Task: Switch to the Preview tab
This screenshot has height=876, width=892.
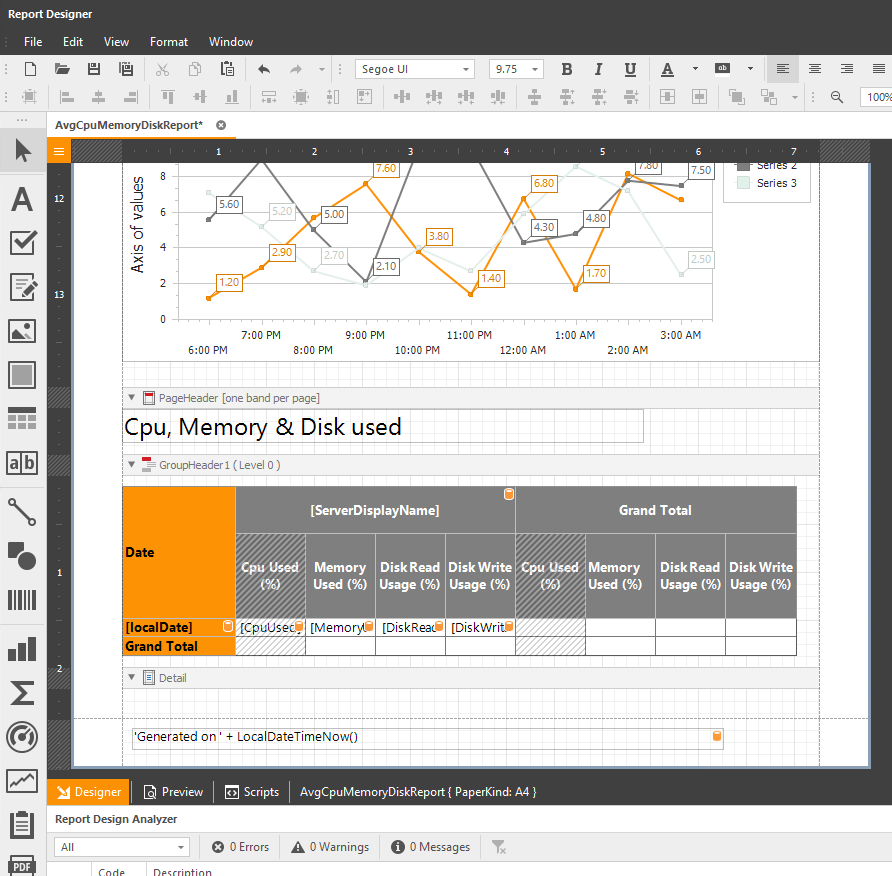Action: 173,791
